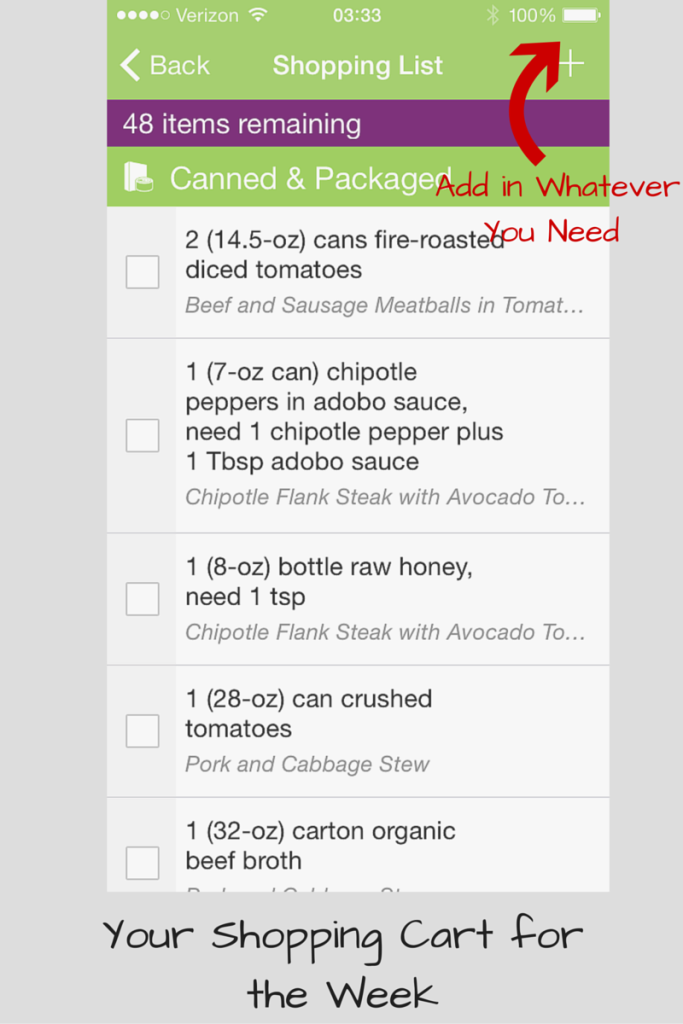This screenshot has height=1024, width=683.
Task: Tap the Canned & Packaged category icon
Action: [x=138, y=178]
